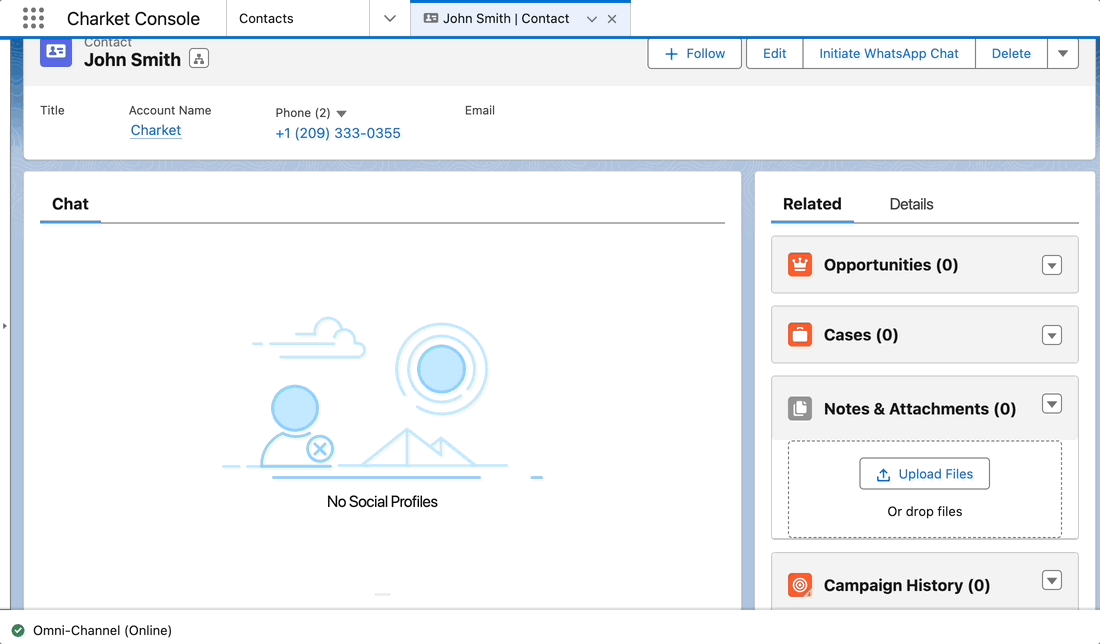Click the Notes & Attachments files icon
Viewport: 1100px width, 644px height.
click(x=800, y=408)
